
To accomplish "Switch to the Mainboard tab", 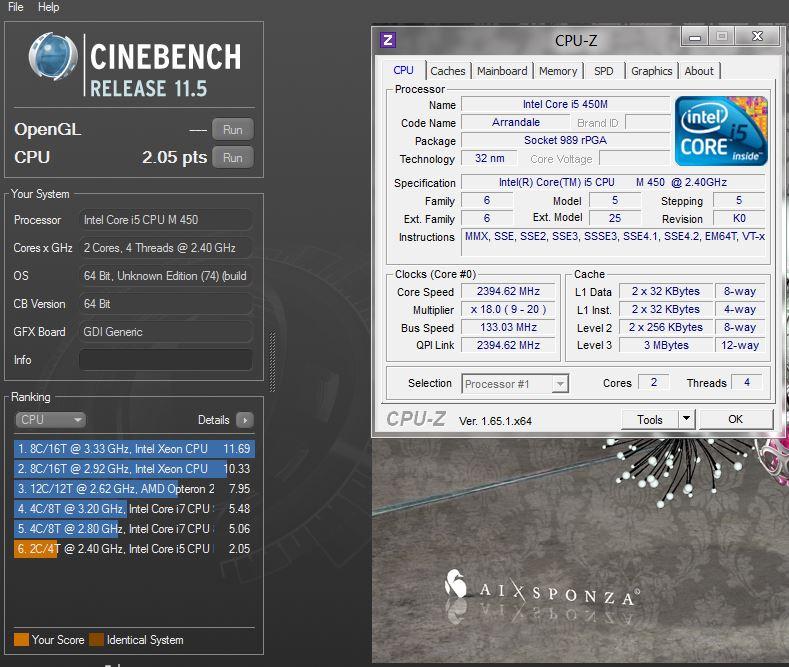I will [x=502, y=71].
